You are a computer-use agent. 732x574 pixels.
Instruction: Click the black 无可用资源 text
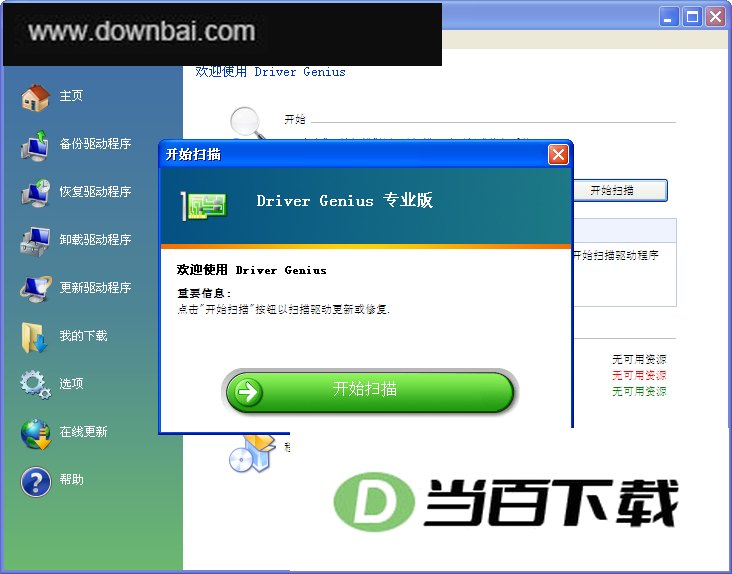639,359
